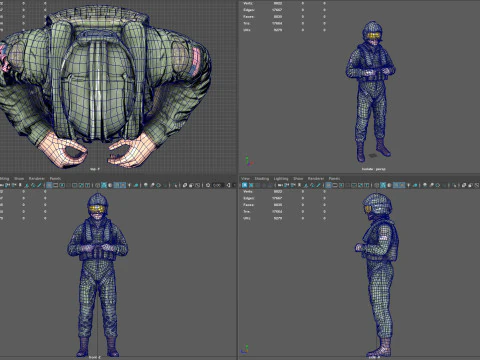The width and height of the screenshot is (480, 360).
Task: Open View menu of the side view panel
Action: [x=245, y=178]
